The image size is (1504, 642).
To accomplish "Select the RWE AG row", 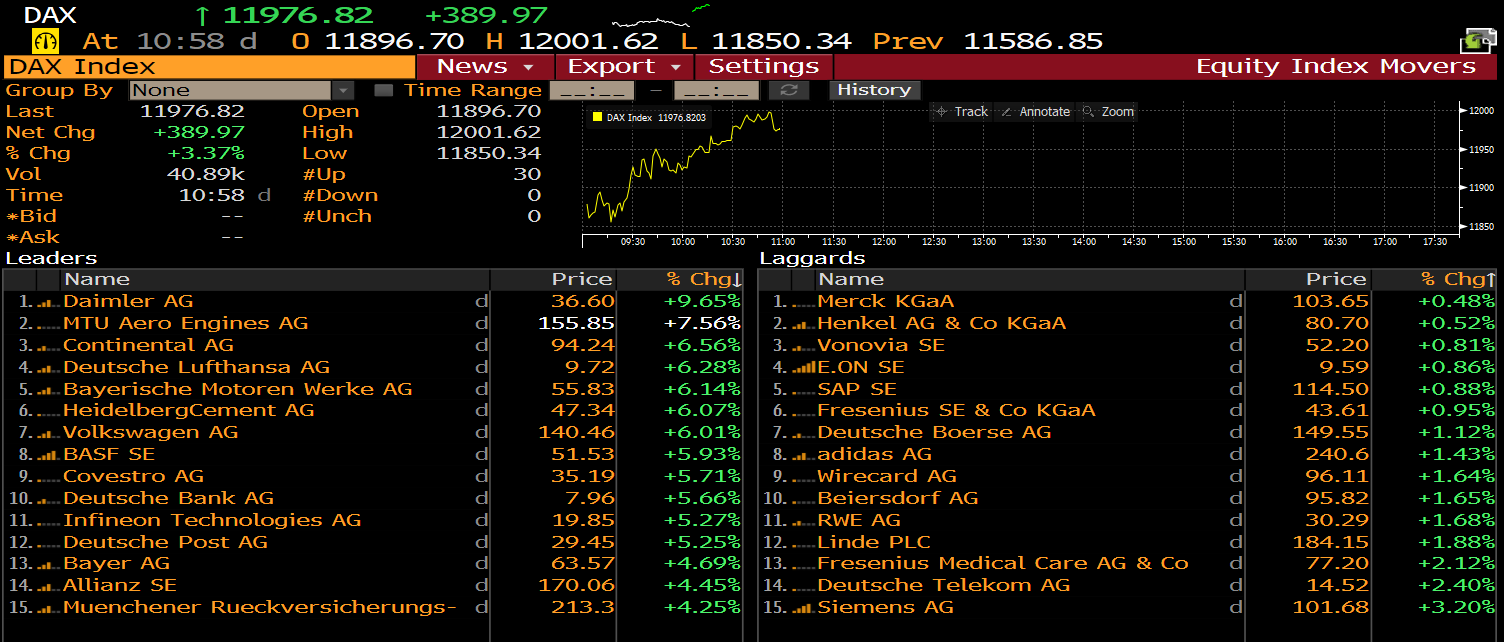I will [x=1128, y=521].
